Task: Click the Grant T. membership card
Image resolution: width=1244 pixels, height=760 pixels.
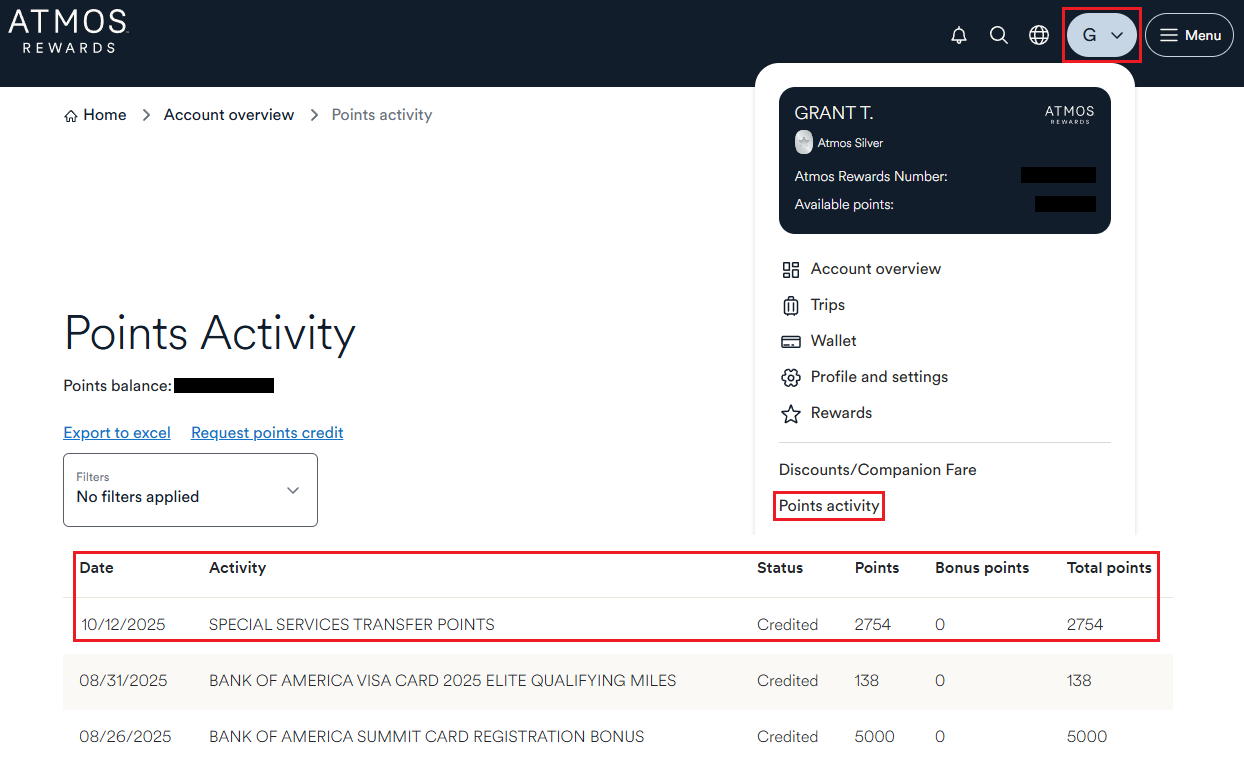Action: point(944,160)
